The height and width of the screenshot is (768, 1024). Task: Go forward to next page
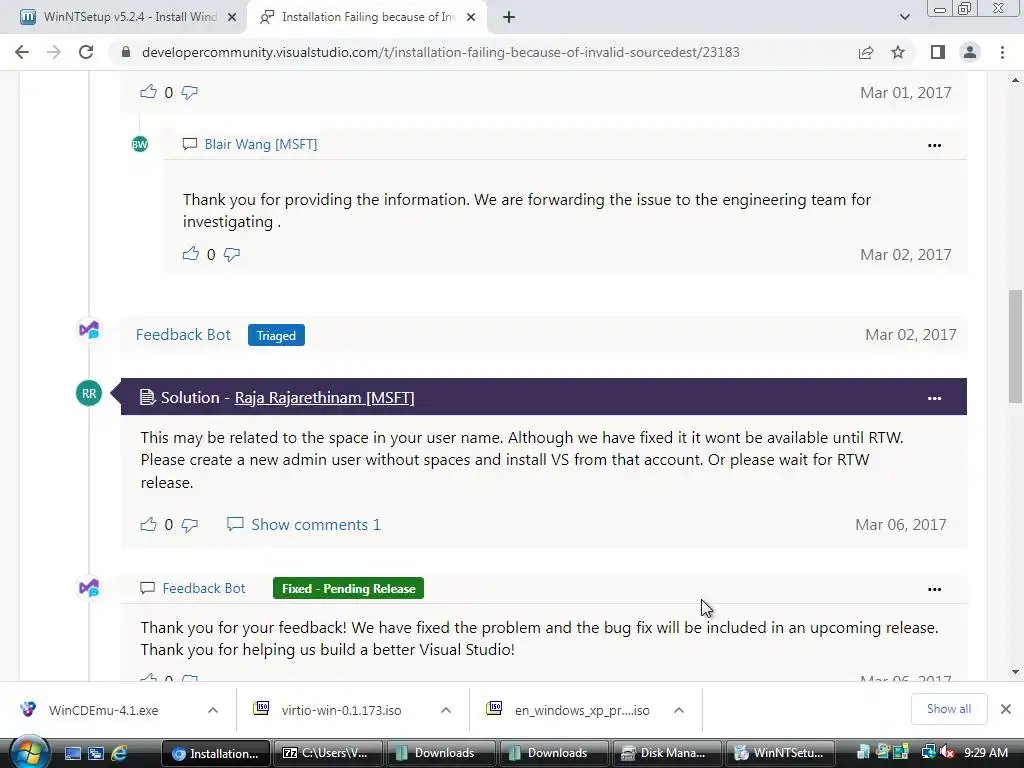click(54, 52)
